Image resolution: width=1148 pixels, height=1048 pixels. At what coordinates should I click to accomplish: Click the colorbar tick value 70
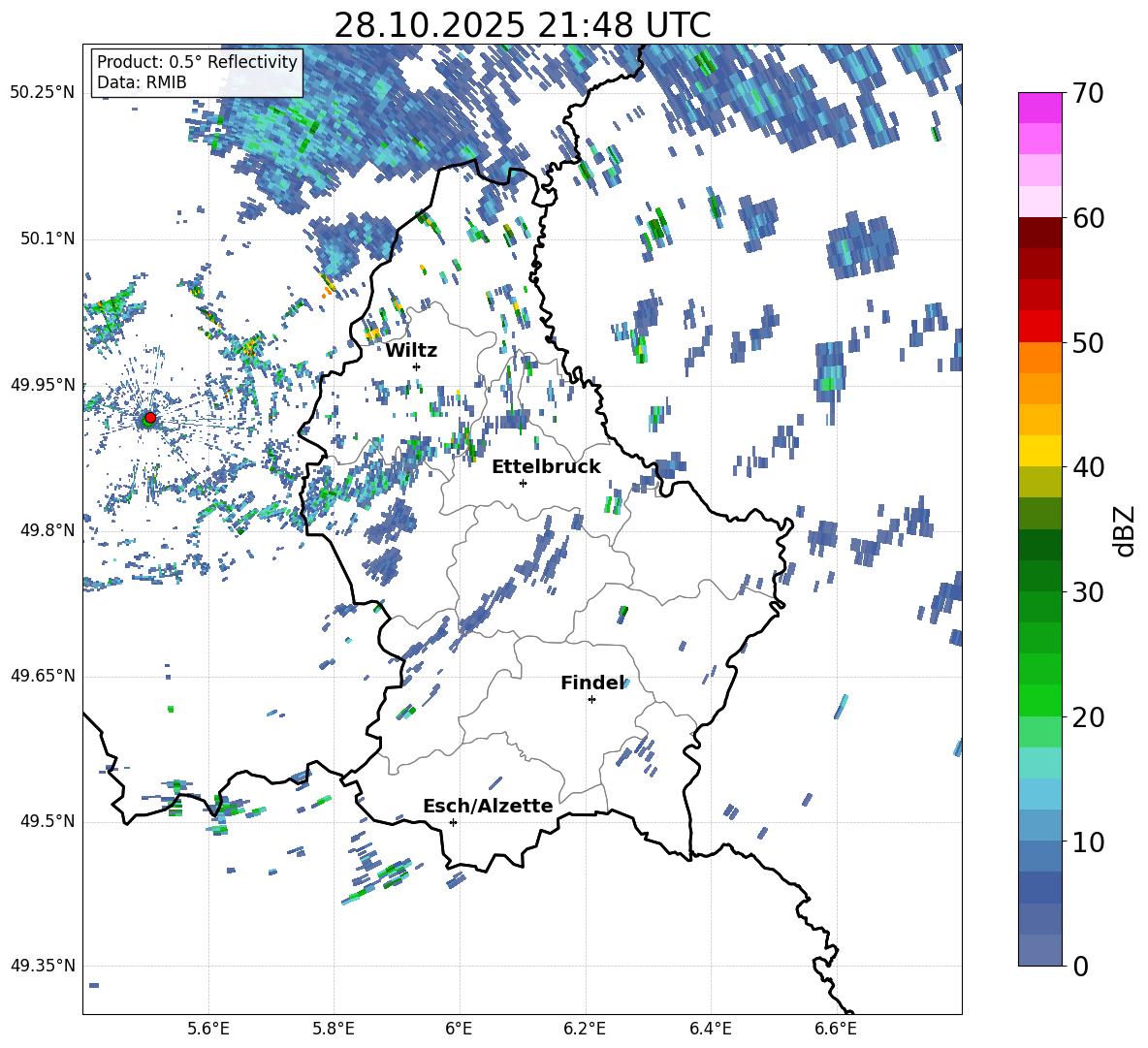[1088, 94]
